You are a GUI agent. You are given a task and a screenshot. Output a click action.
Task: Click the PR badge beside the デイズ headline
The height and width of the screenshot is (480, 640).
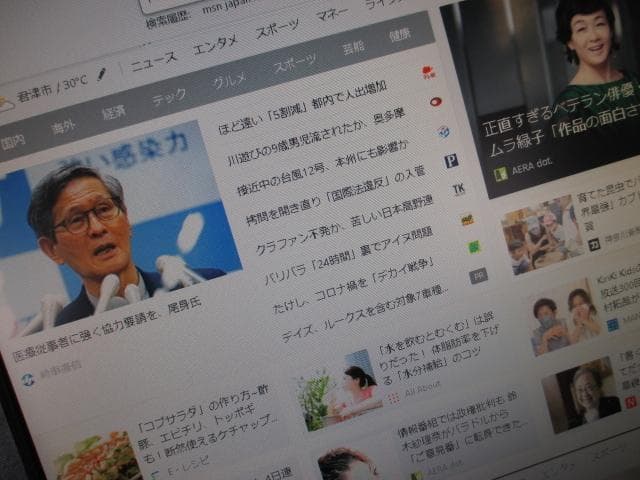[x=478, y=276]
